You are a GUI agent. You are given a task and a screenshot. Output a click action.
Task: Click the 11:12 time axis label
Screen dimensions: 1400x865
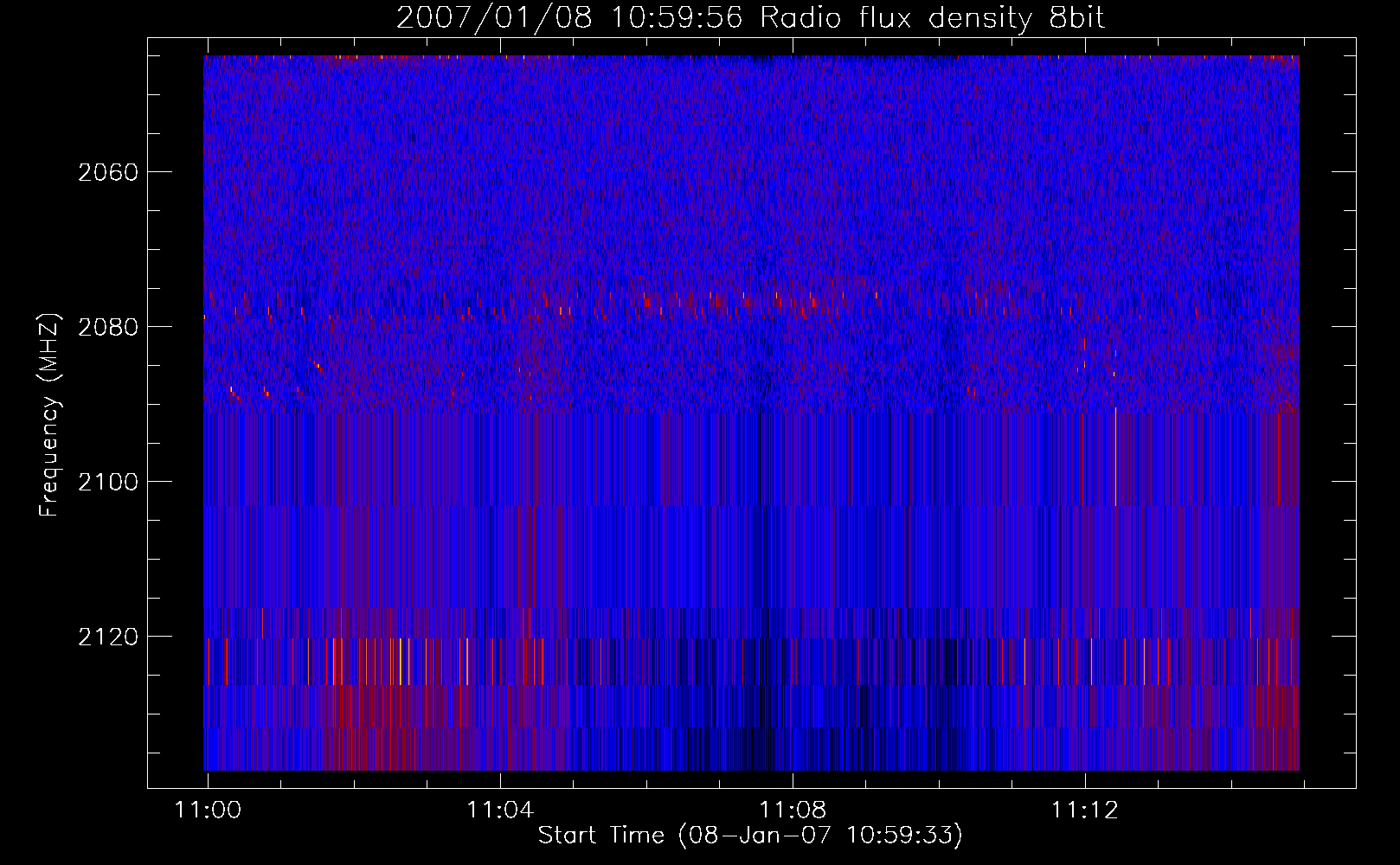pyautogui.click(x=1085, y=810)
